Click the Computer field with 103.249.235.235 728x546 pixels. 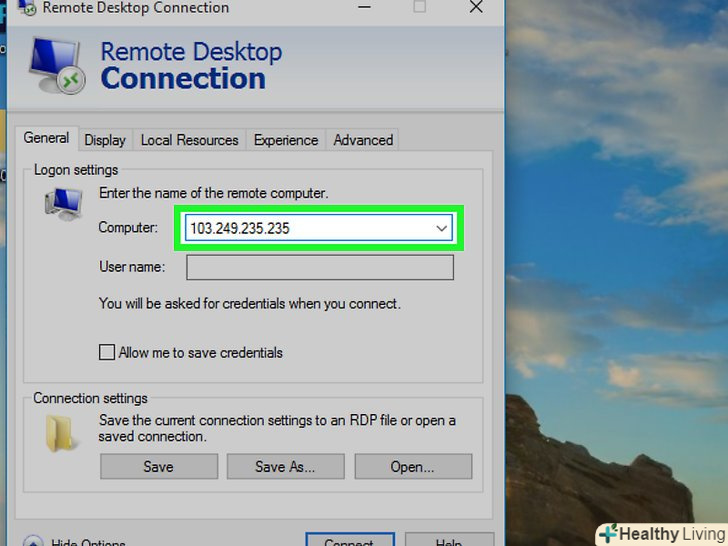click(x=318, y=228)
